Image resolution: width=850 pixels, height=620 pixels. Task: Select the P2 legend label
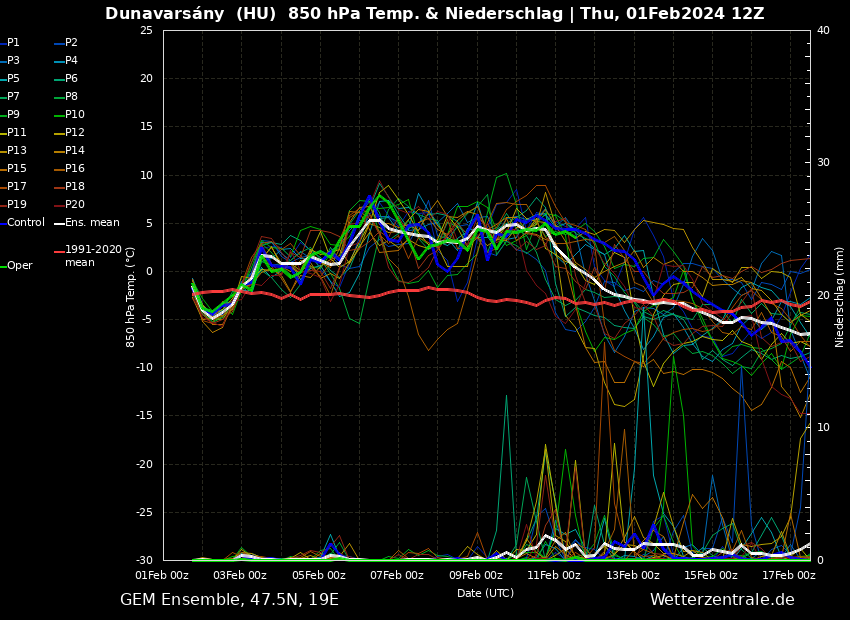tap(71, 43)
